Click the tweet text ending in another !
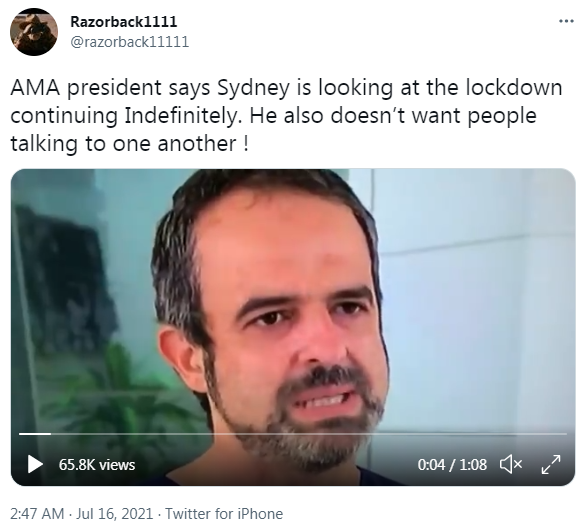Screen dimensions: 587x532 (286, 115)
